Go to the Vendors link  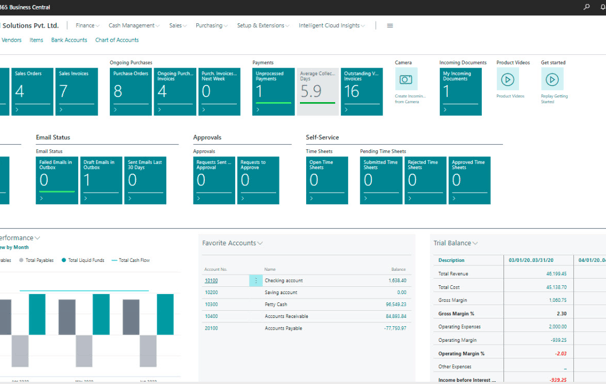point(11,40)
